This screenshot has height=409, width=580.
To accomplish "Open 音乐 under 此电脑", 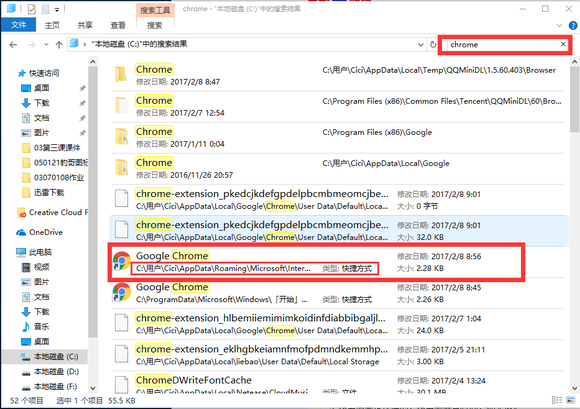I will (41, 327).
